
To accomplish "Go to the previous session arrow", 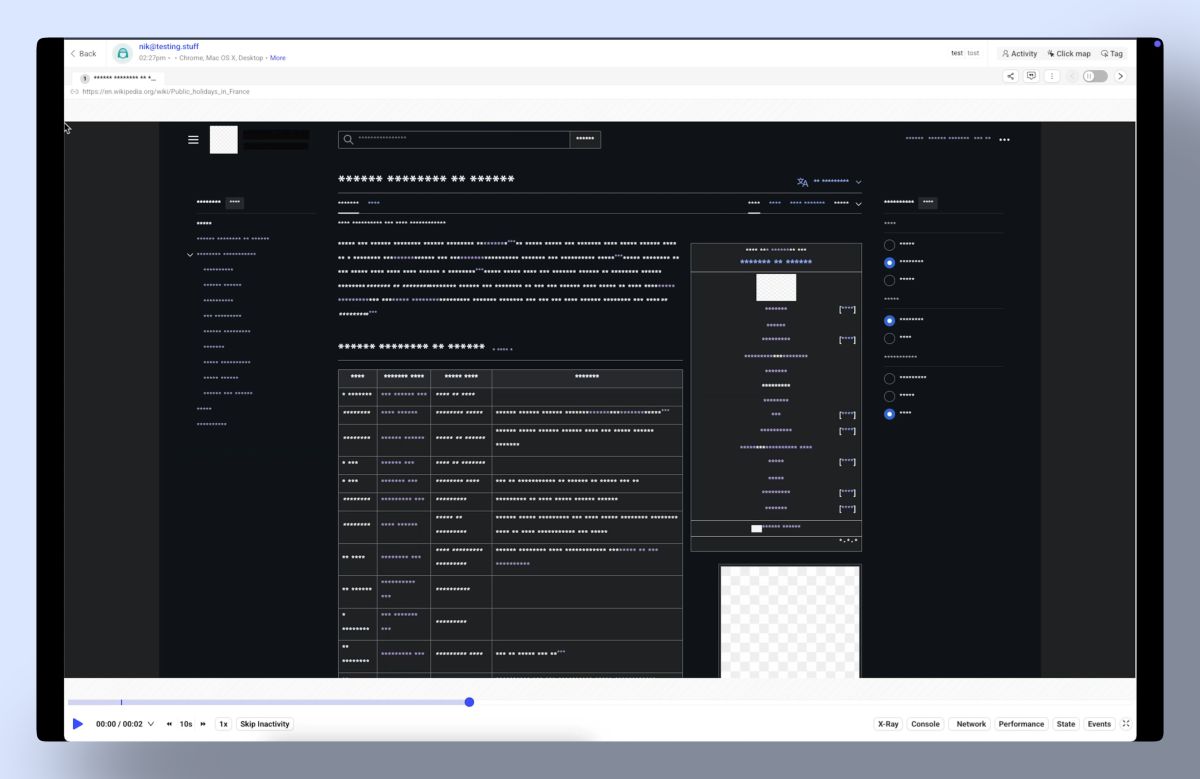I will [1072, 76].
